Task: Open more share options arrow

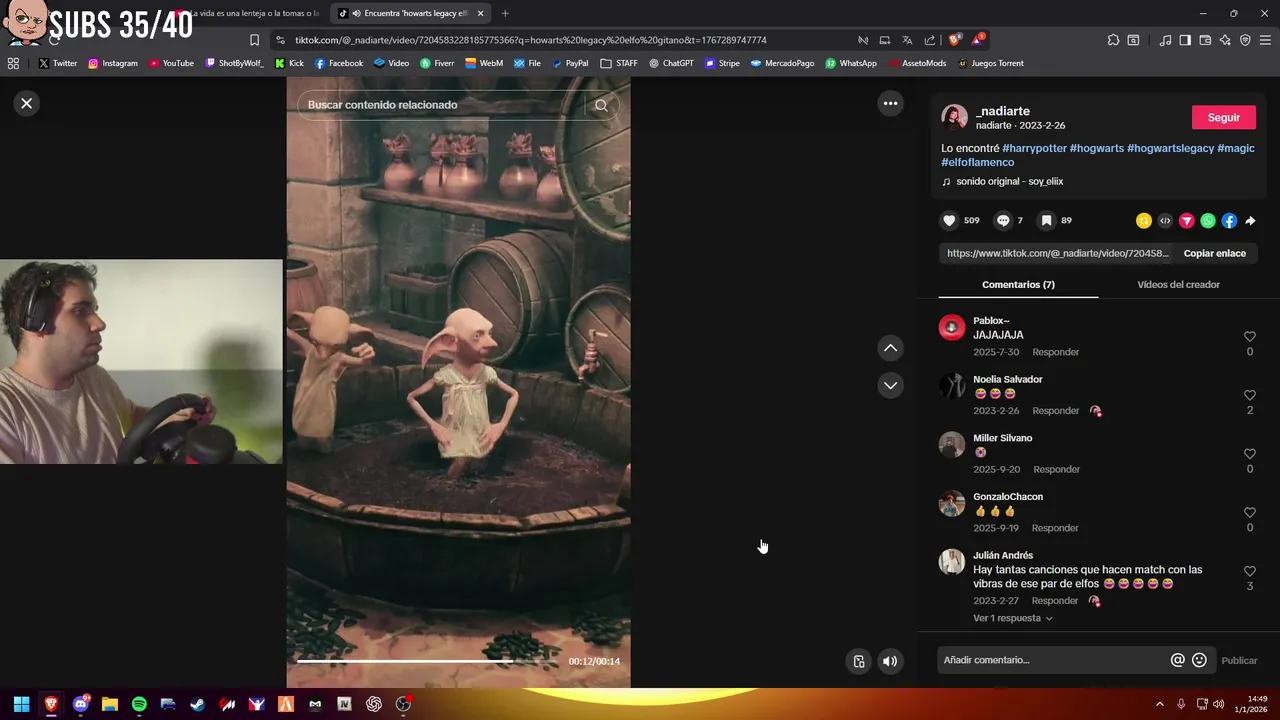Action: [x=1250, y=221]
